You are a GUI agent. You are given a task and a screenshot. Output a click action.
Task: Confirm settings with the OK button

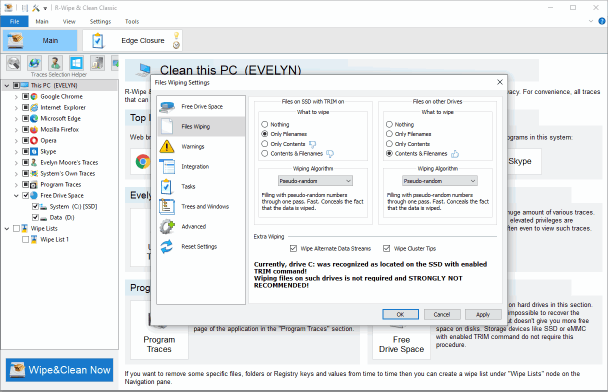(401, 314)
